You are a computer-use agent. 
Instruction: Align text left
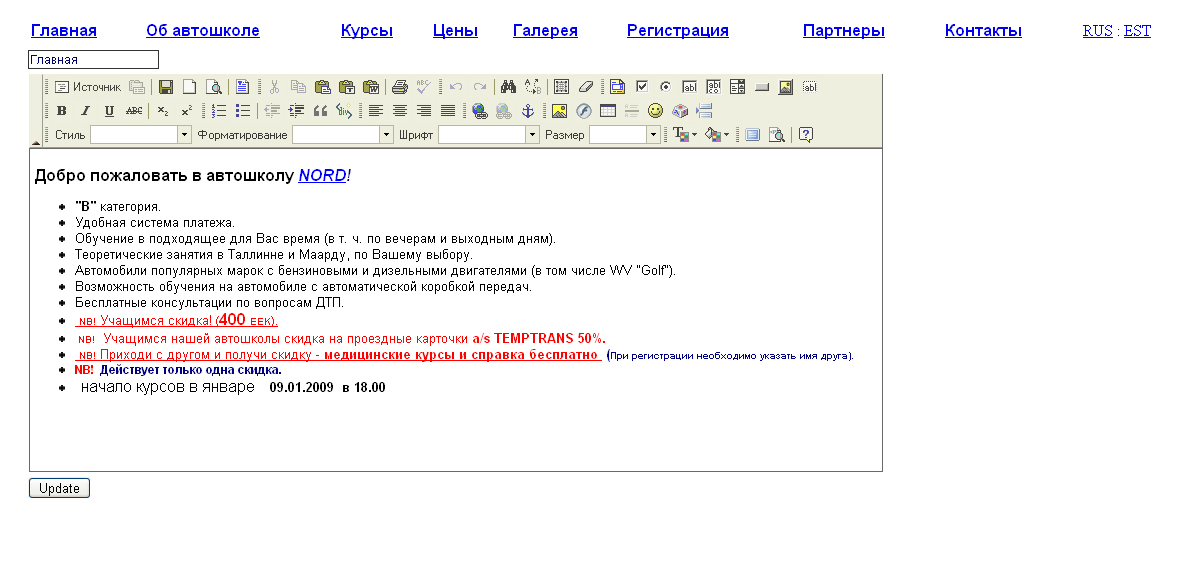tap(375, 111)
